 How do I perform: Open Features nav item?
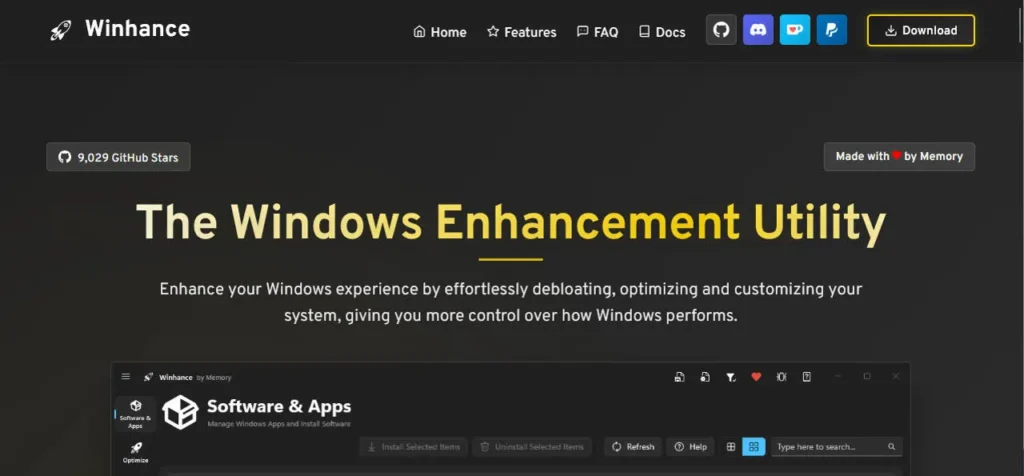[522, 32]
